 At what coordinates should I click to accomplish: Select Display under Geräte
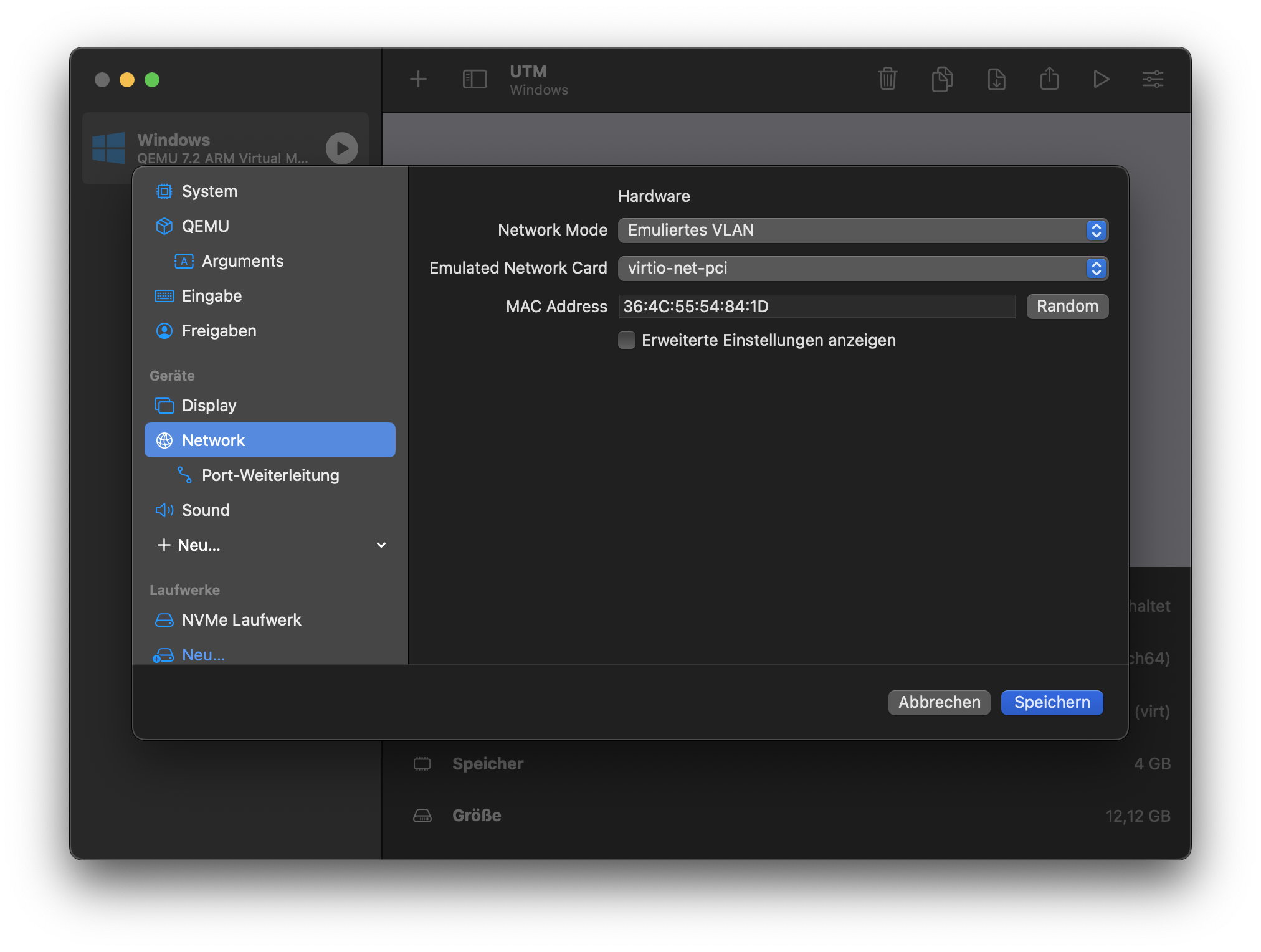pos(270,406)
